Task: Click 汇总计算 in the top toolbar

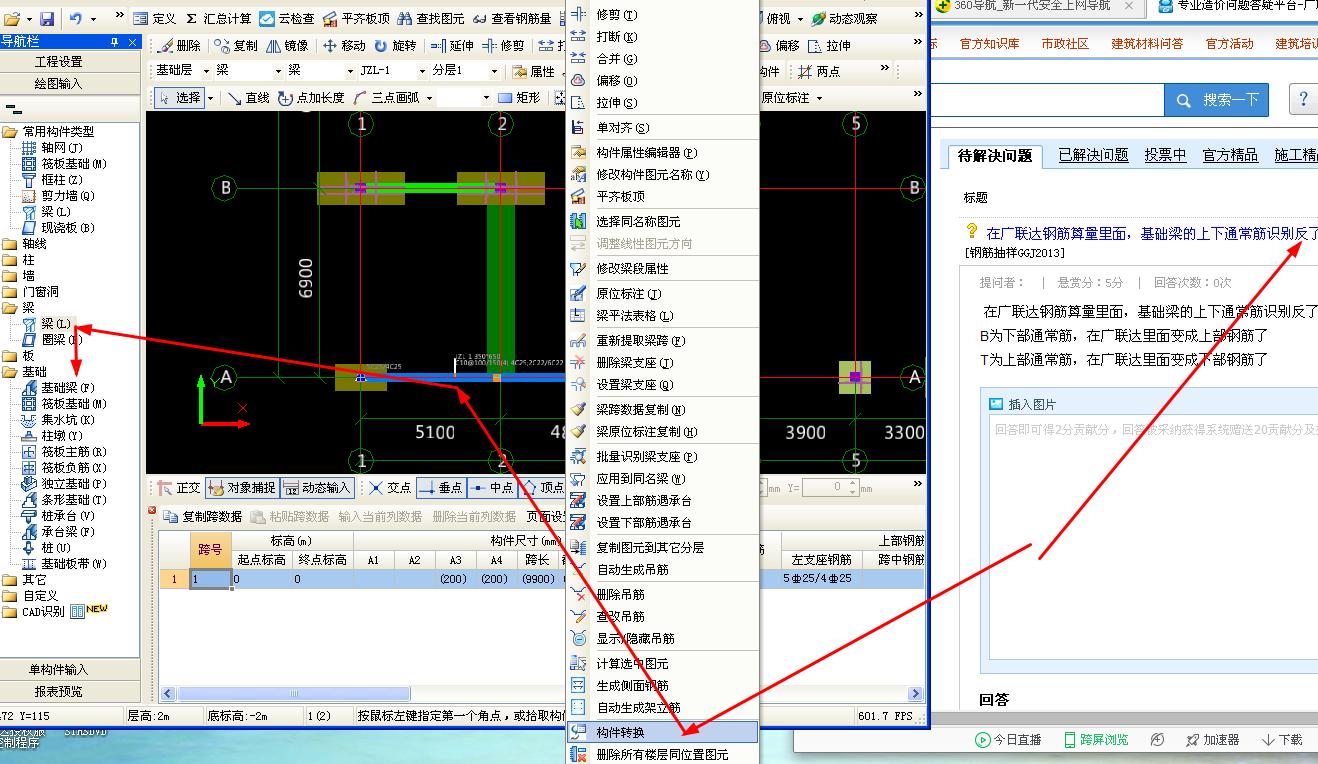Action: tap(217, 19)
